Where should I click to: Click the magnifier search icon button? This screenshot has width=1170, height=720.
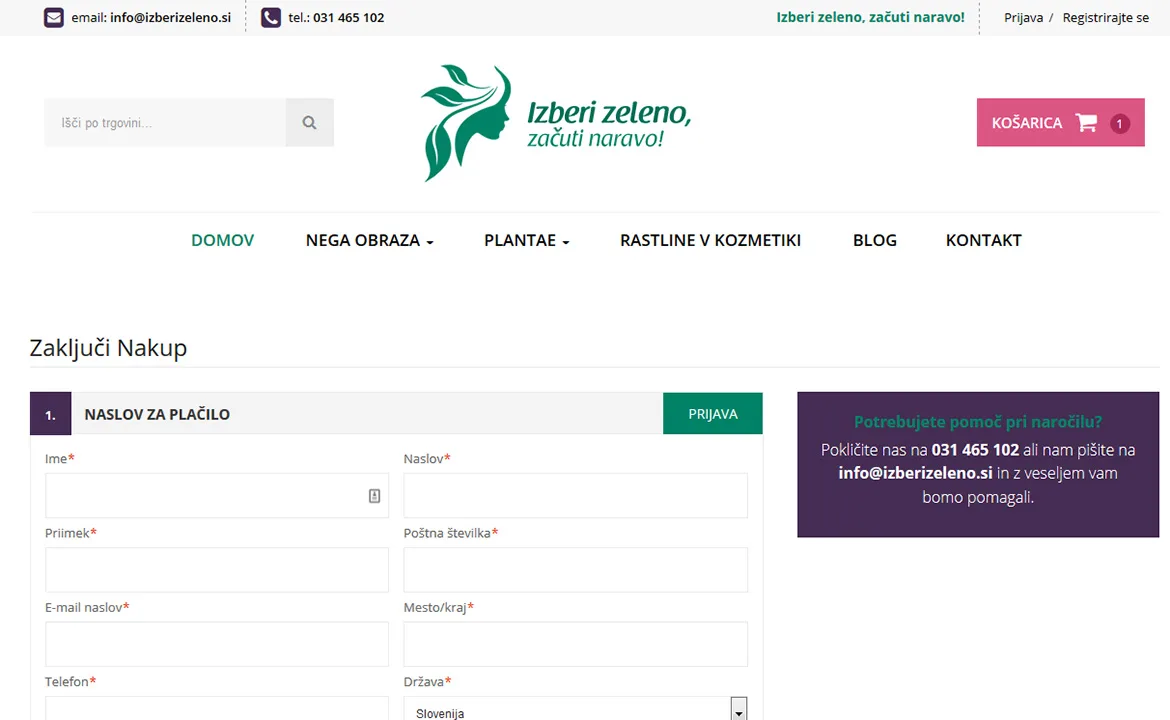pos(310,122)
